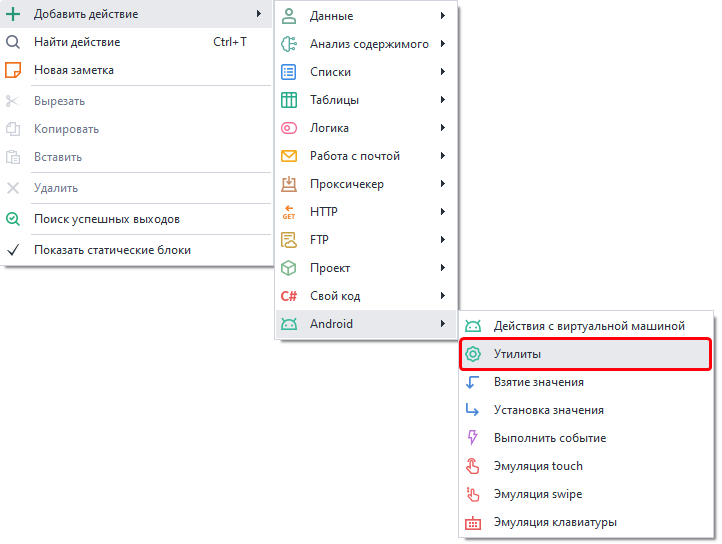The image size is (722, 544).
Task: Click the HTTP GET icon
Action: [x=289, y=212]
